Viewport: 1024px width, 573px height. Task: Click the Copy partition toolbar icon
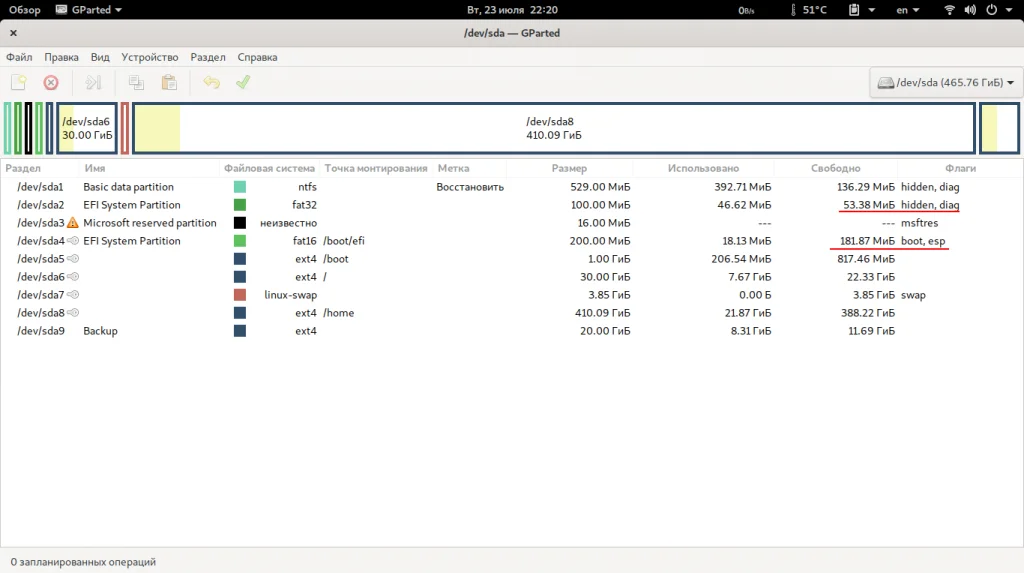coord(136,83)
